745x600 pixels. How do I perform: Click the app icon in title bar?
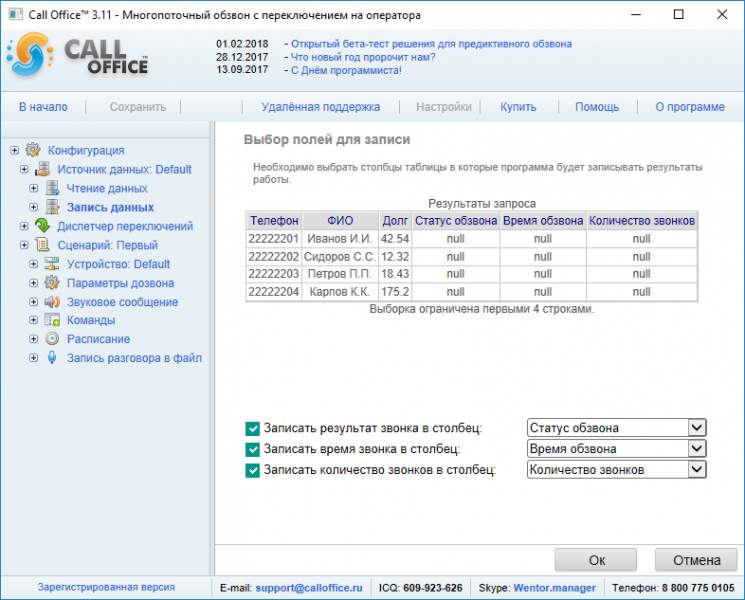(15, 14)
